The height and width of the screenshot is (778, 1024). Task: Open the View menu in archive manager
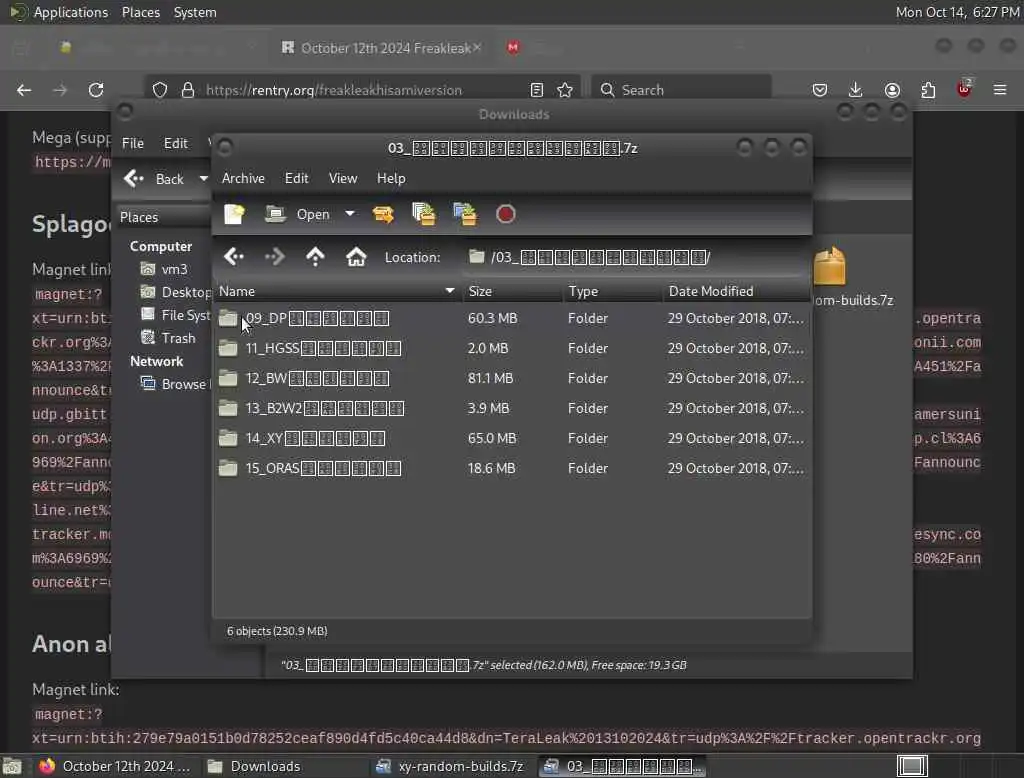pyautogui.click(x=343, y=178)
